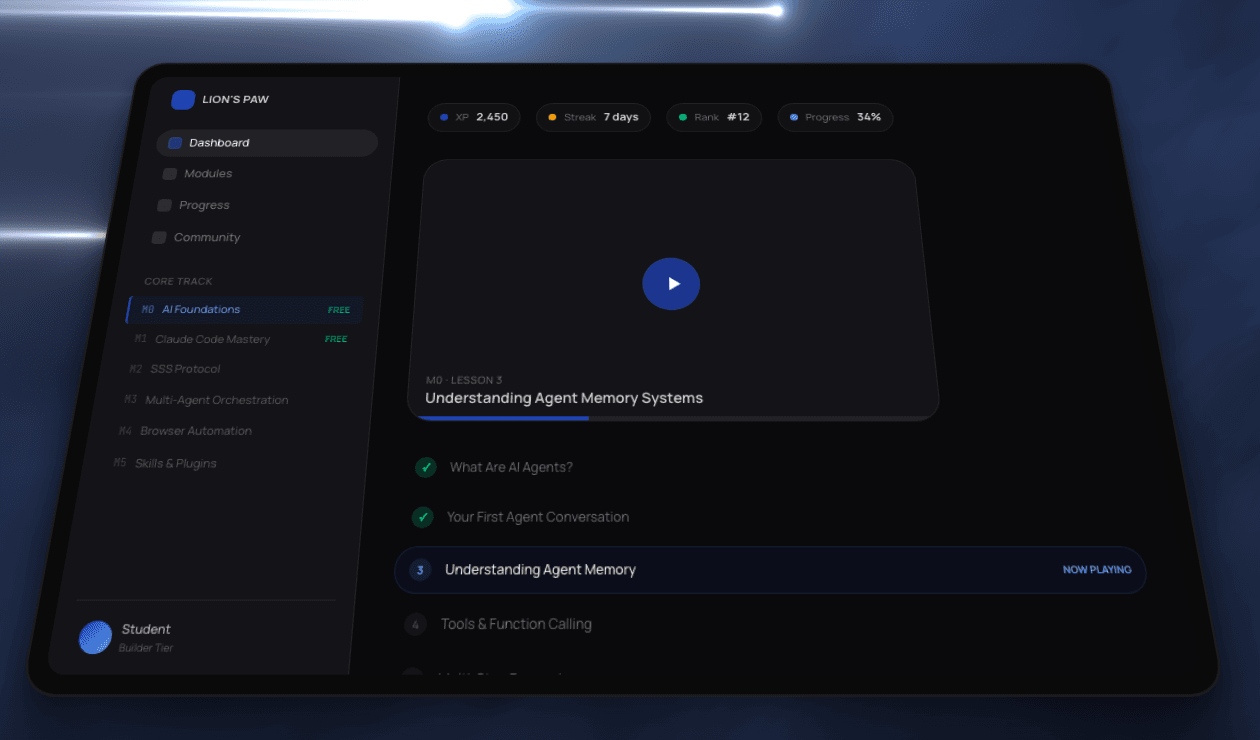This screenshot has height=740, width=1260.
Task: Select M0 AI Foundations module
Action: pyautogui.click(x=244, y=310)
